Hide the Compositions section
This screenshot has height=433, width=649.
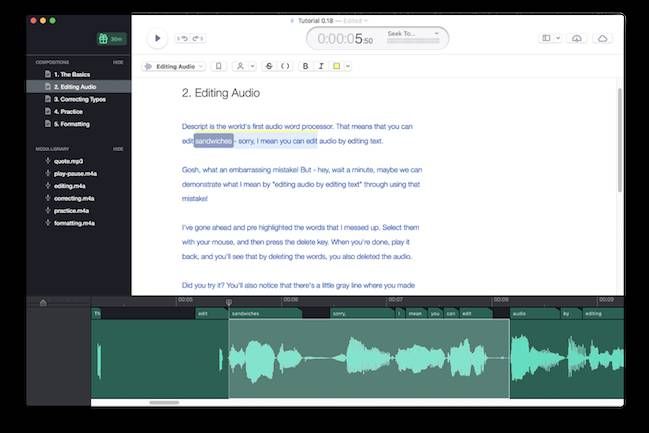[x=118, y=62]
